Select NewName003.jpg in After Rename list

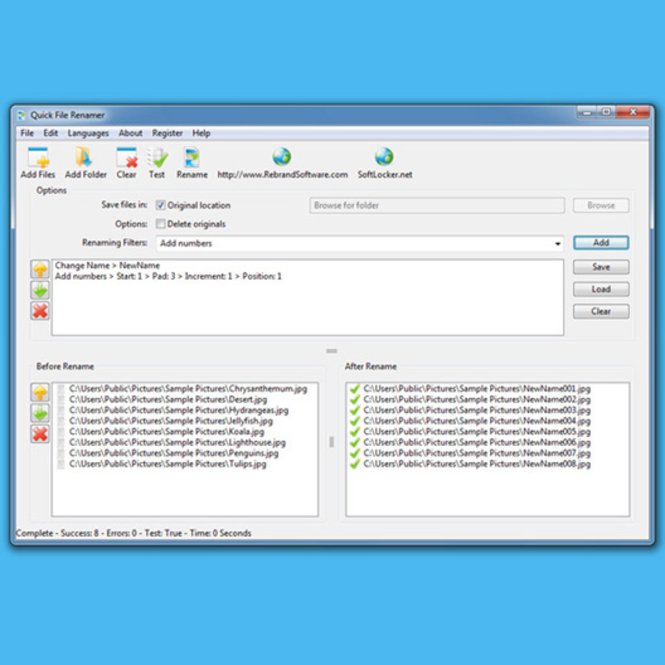click(x=477, y=410)
